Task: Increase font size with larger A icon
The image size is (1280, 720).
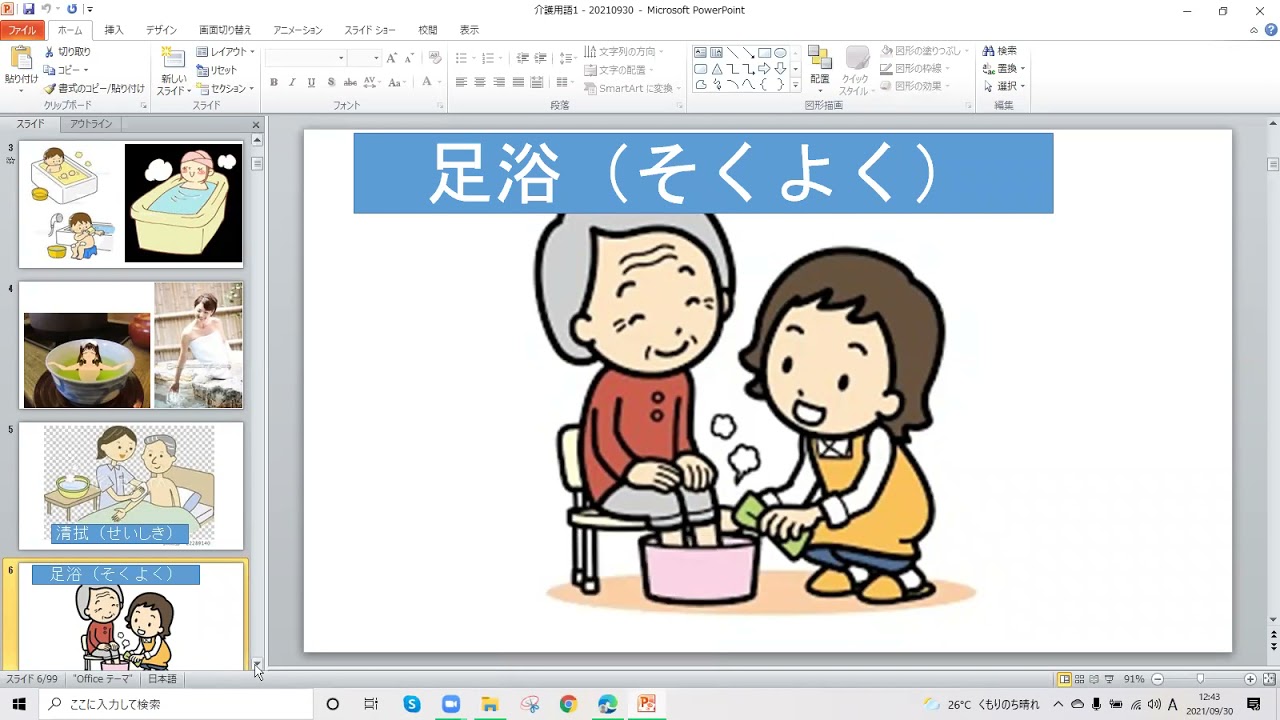Action: tap(391, 58)
